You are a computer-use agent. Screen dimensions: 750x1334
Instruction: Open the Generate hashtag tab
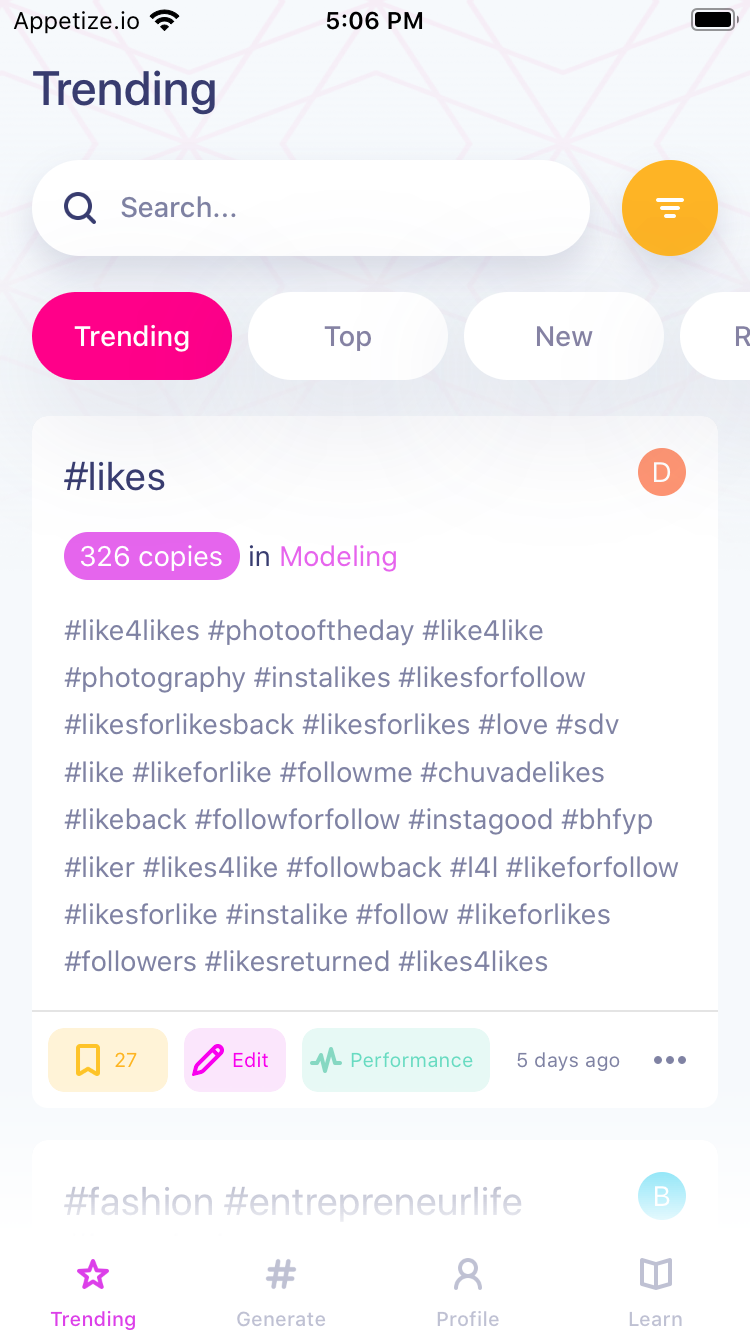[281, 1292]
